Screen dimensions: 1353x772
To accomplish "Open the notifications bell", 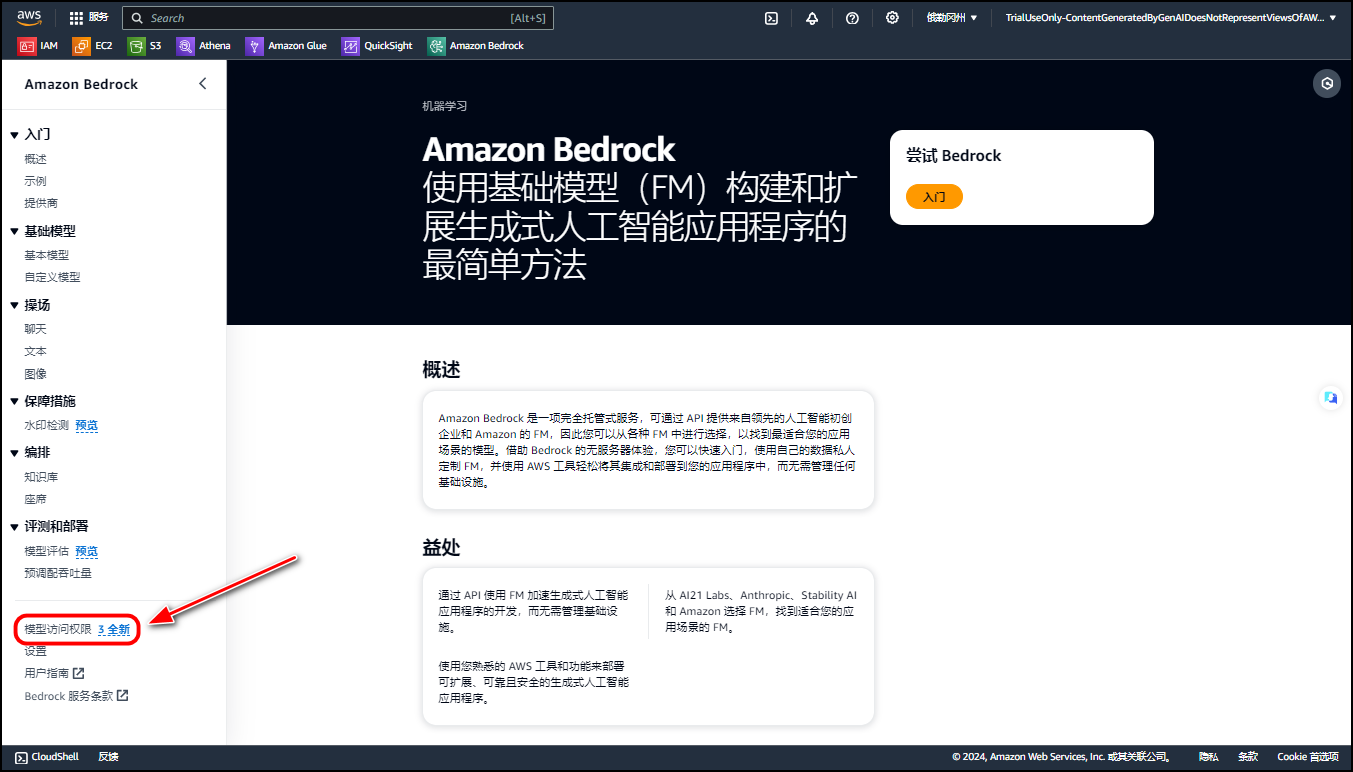I will [x=812, y=18].
